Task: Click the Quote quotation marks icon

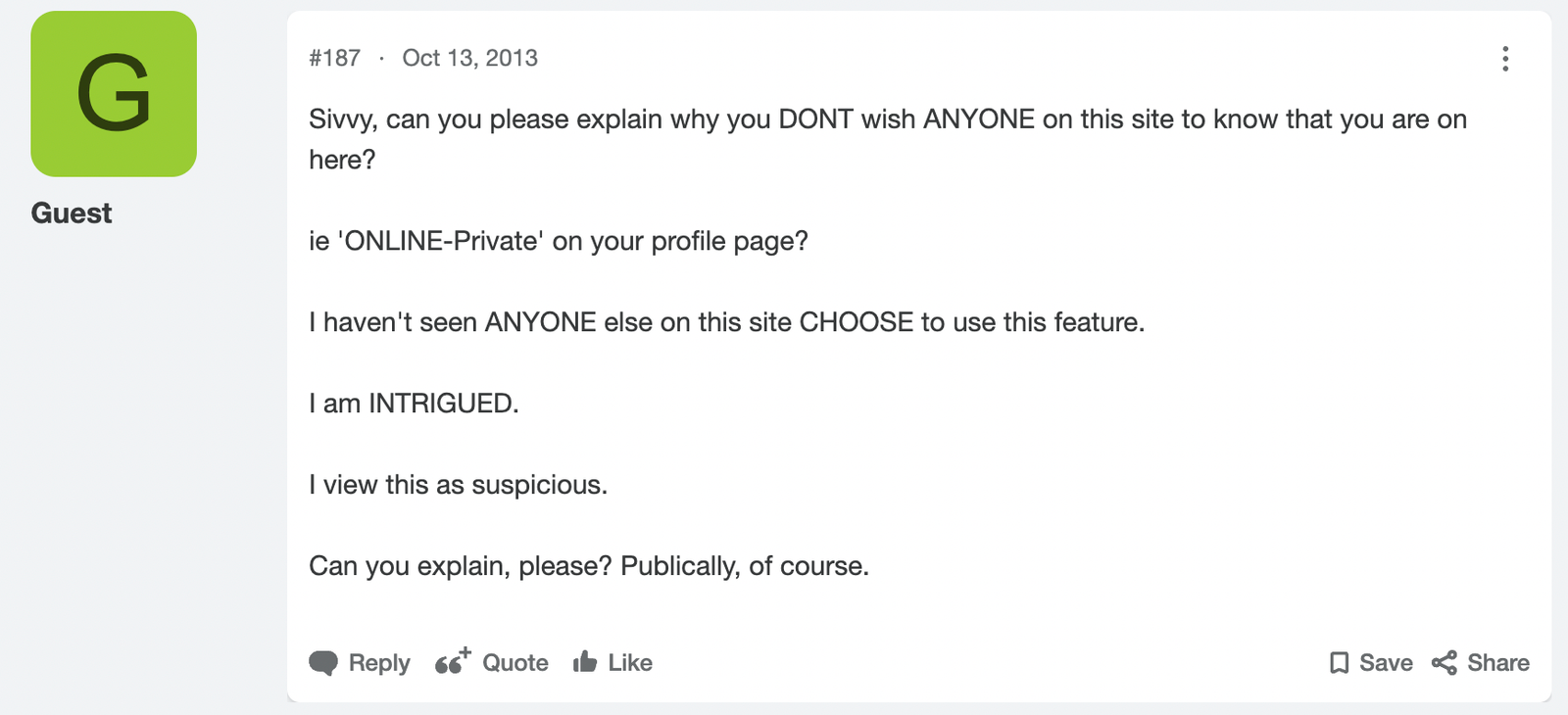Action: pyautogui.click(x=453, y=662)
